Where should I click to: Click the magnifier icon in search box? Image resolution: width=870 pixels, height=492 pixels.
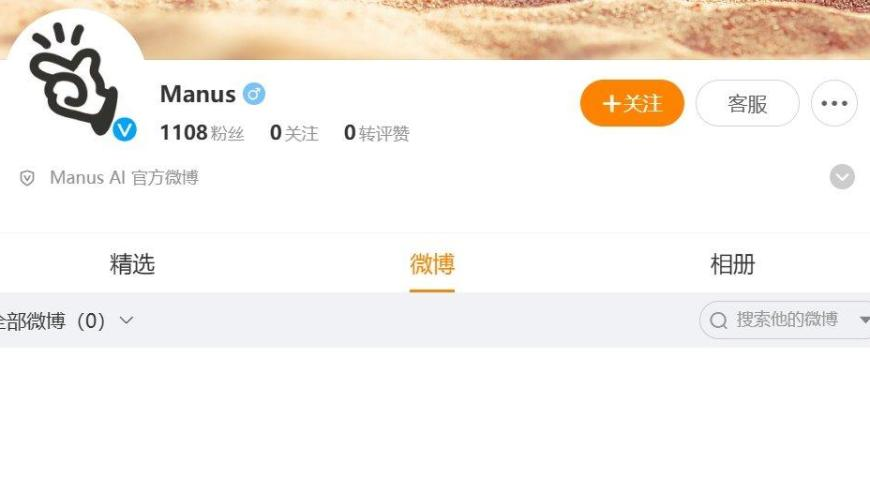point(719,320)
